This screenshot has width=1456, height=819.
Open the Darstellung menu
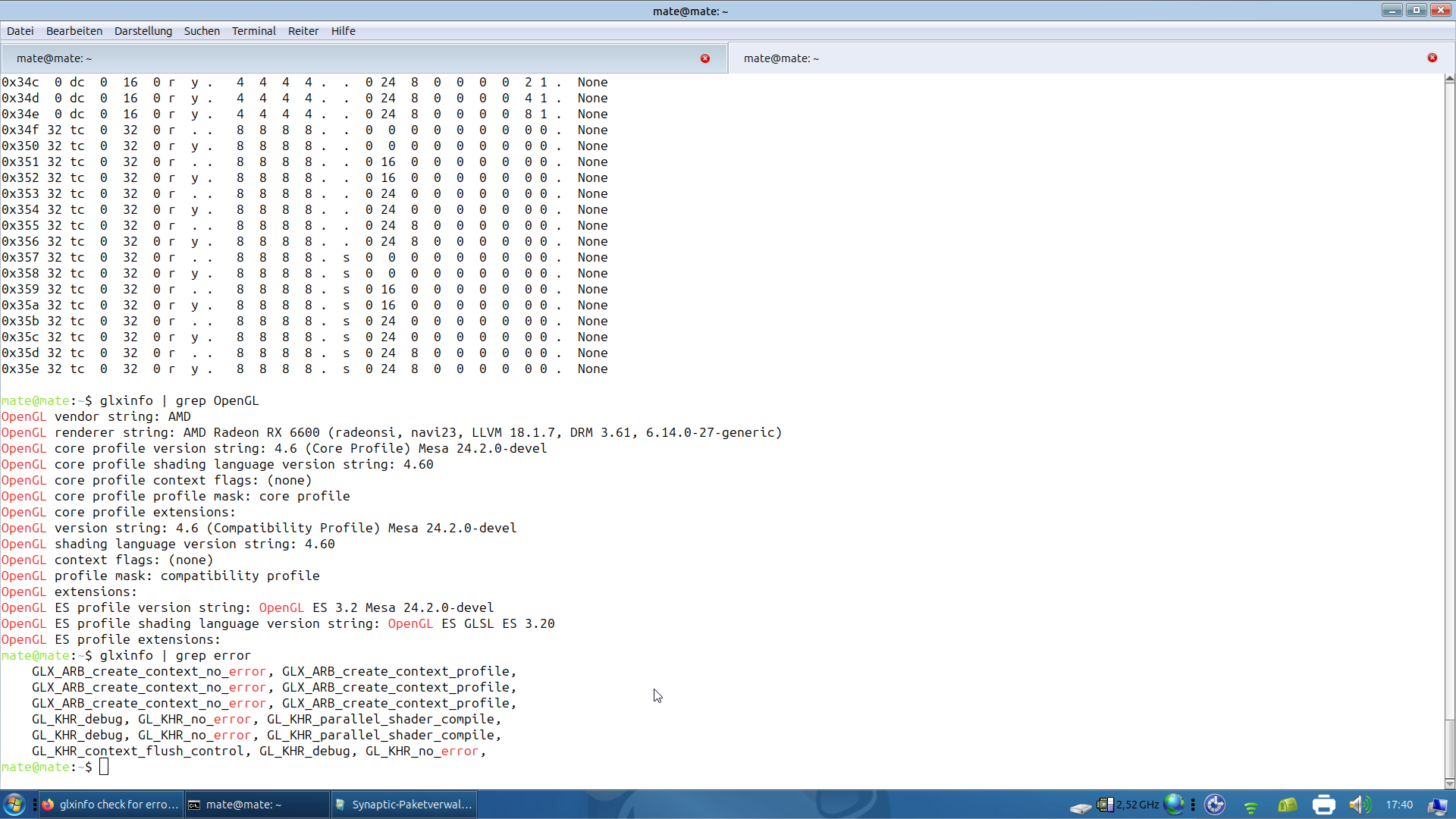(x=143, y=31)
